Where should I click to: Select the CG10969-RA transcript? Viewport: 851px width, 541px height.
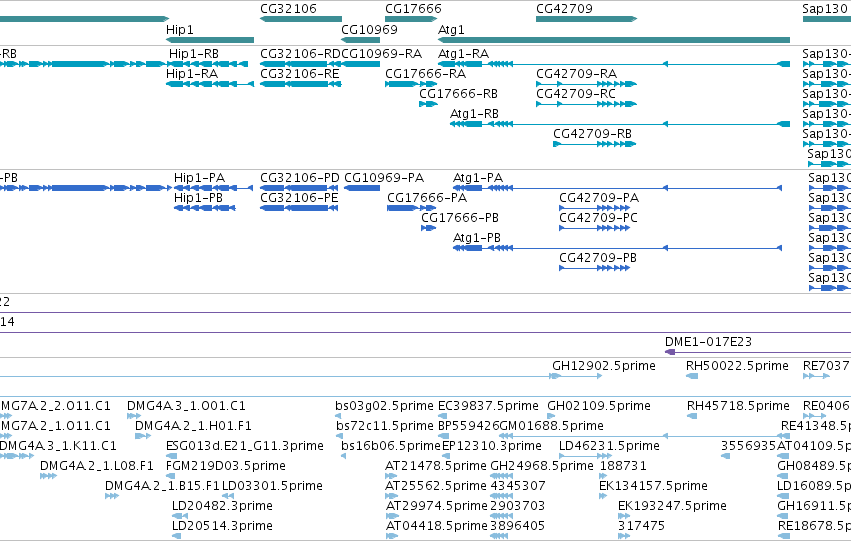(x=360, y=64)
